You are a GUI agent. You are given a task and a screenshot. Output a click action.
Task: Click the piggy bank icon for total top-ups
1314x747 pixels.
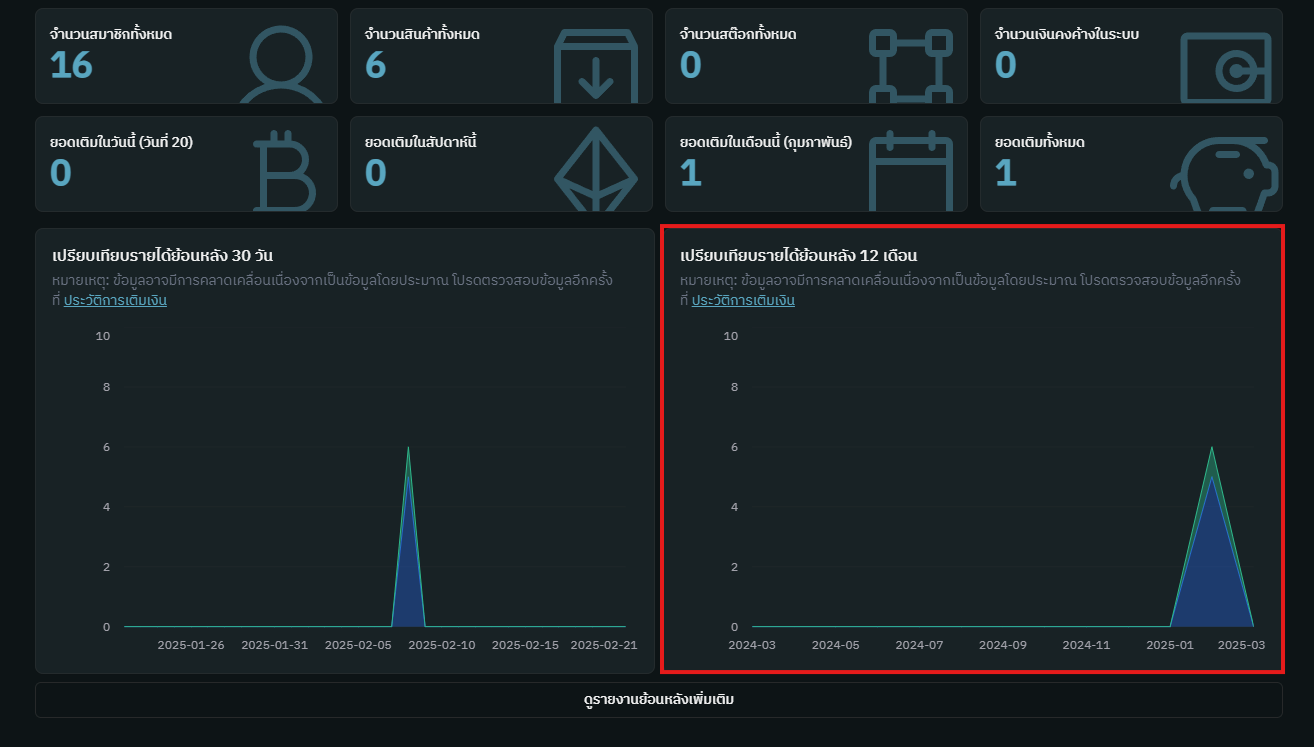1227,170
